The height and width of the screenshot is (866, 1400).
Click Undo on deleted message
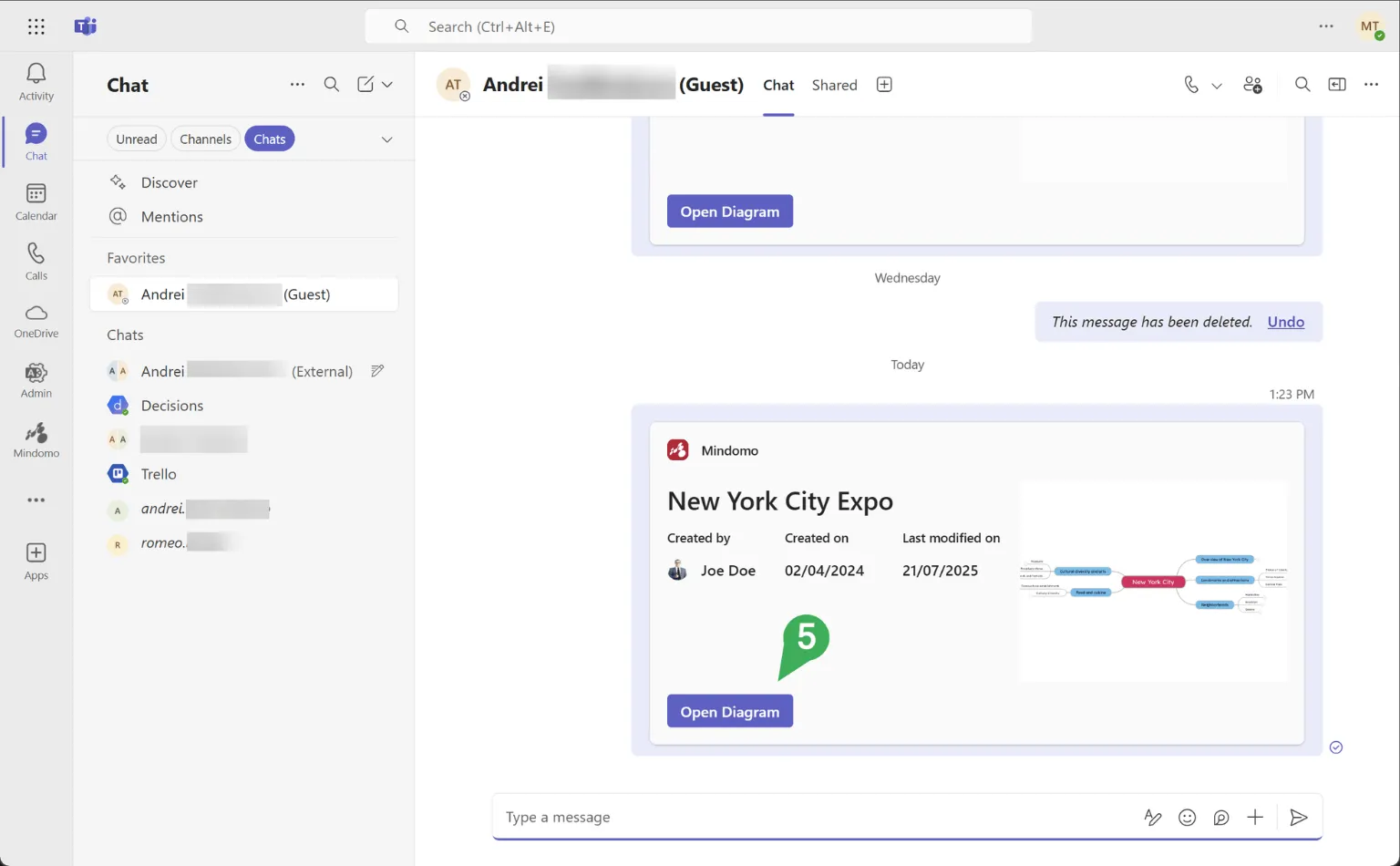point(1285,322)
